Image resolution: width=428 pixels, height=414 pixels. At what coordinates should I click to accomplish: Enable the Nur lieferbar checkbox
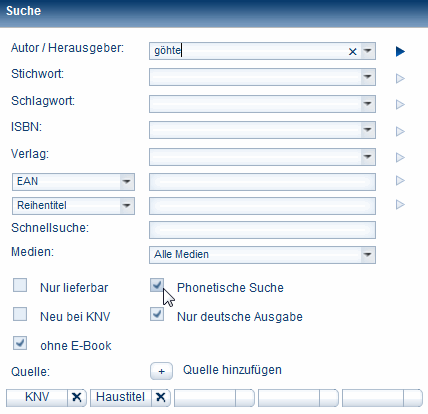click(20, 286)
